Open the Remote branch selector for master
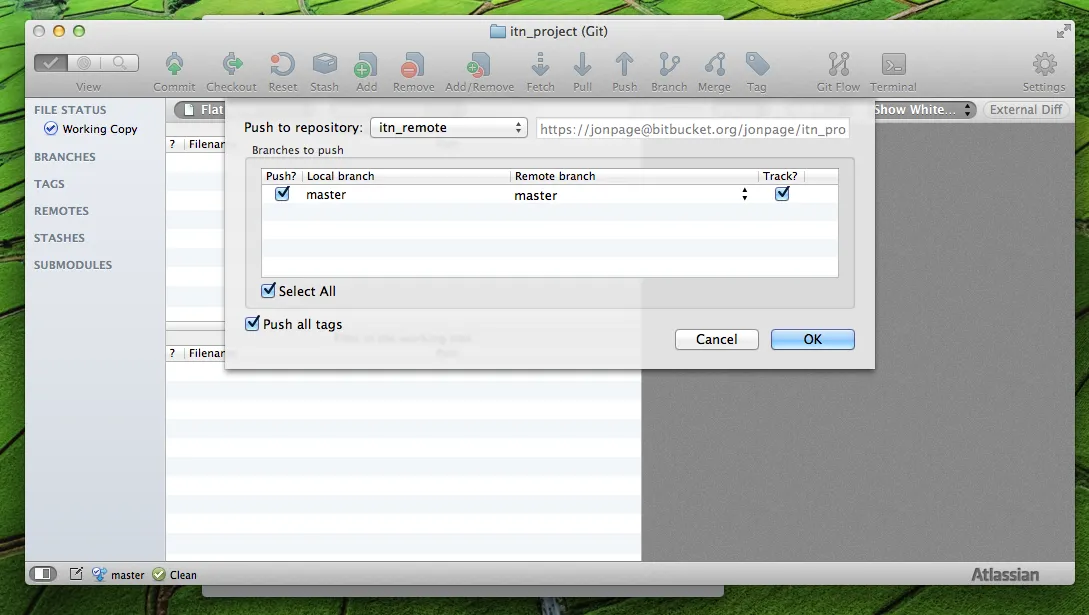The image size is (1089, 615). click(744, 194)
